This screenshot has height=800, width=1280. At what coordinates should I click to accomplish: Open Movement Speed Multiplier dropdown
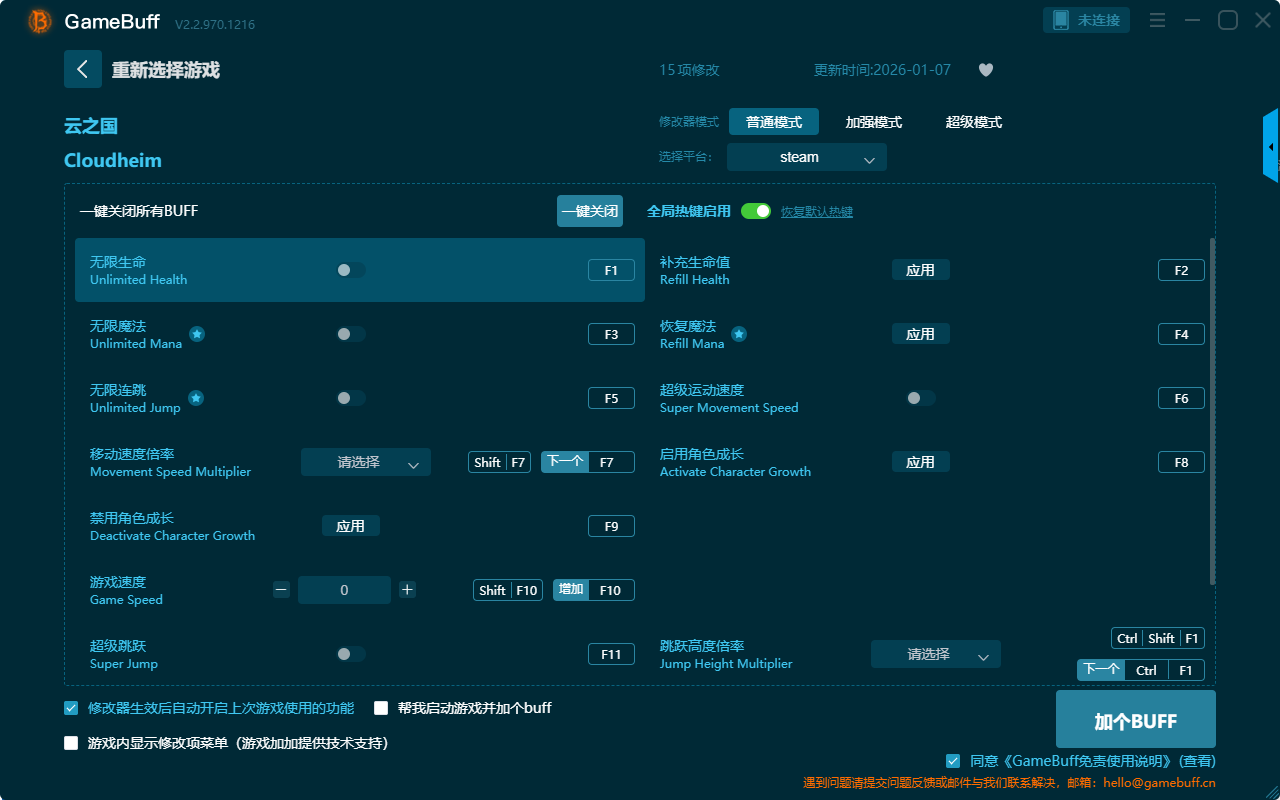pos(365,462)
